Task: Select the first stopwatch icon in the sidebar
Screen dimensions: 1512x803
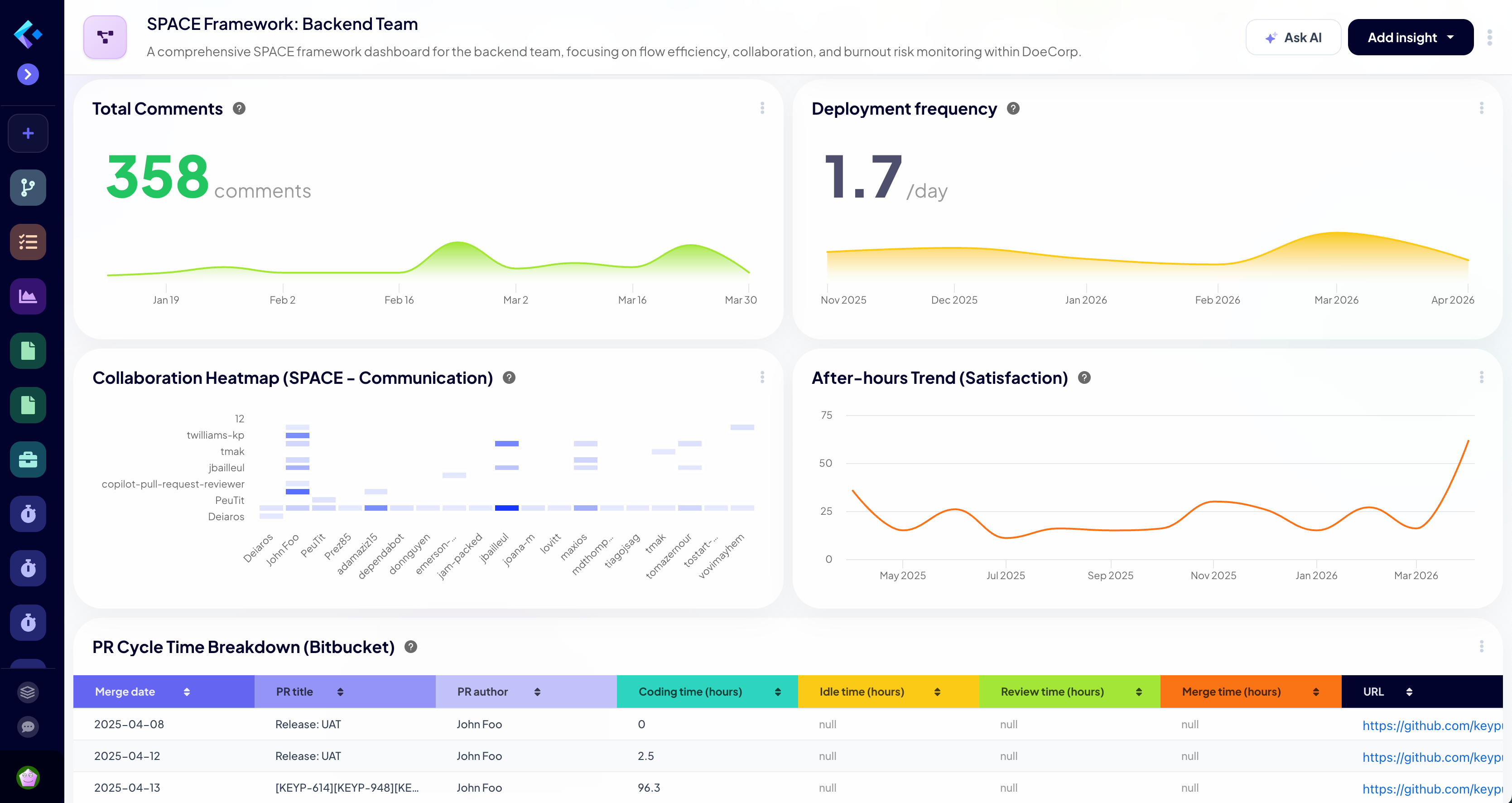Action: click(x=28, y=513)
